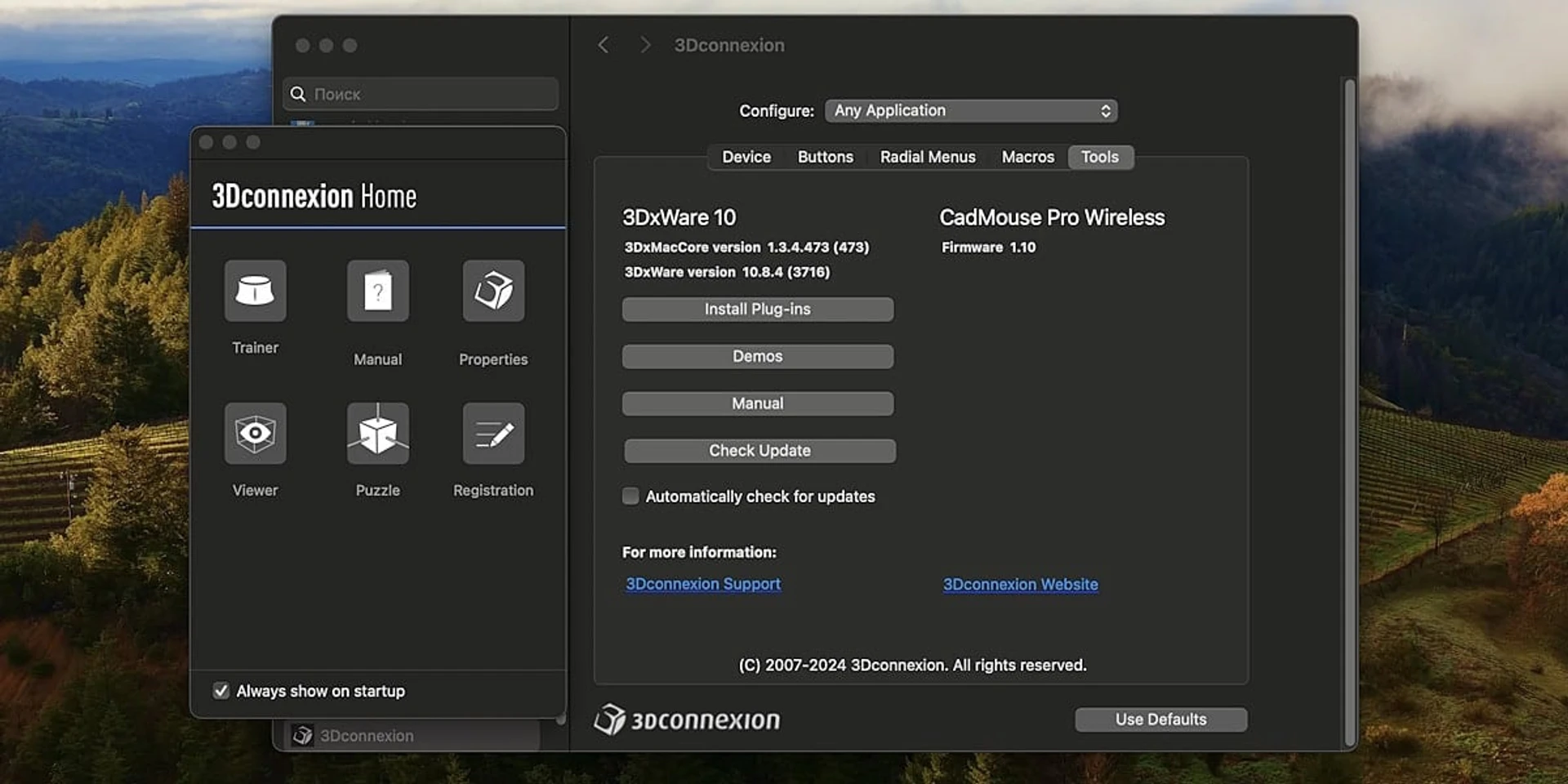1568x784 pixels.
Task: Select the Tools tab
Action: click(x=1100, y=157)
